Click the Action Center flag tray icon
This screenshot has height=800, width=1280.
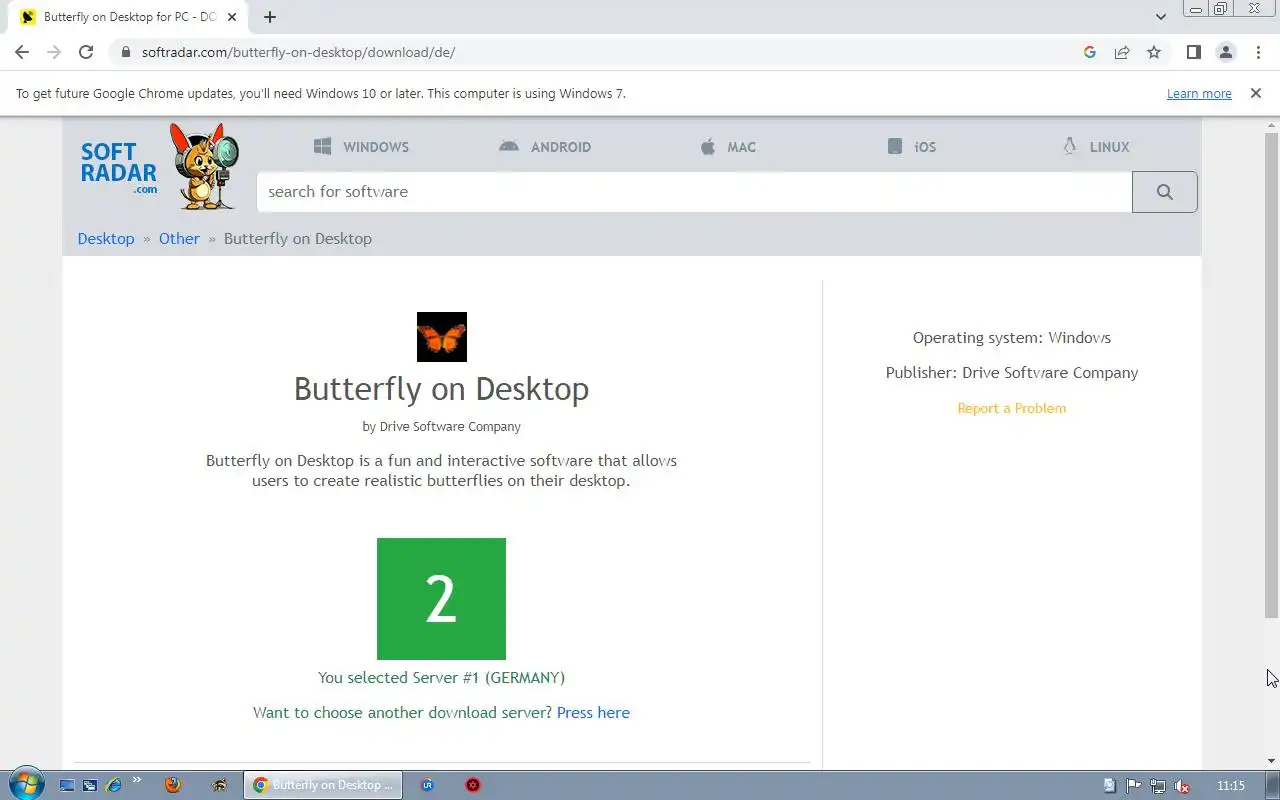click(x=1134, y=786)
